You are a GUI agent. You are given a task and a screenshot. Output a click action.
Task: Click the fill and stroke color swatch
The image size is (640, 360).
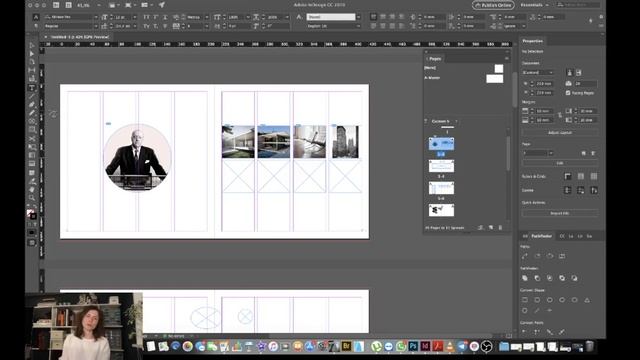pyautogui.click(x=31, y=214)
